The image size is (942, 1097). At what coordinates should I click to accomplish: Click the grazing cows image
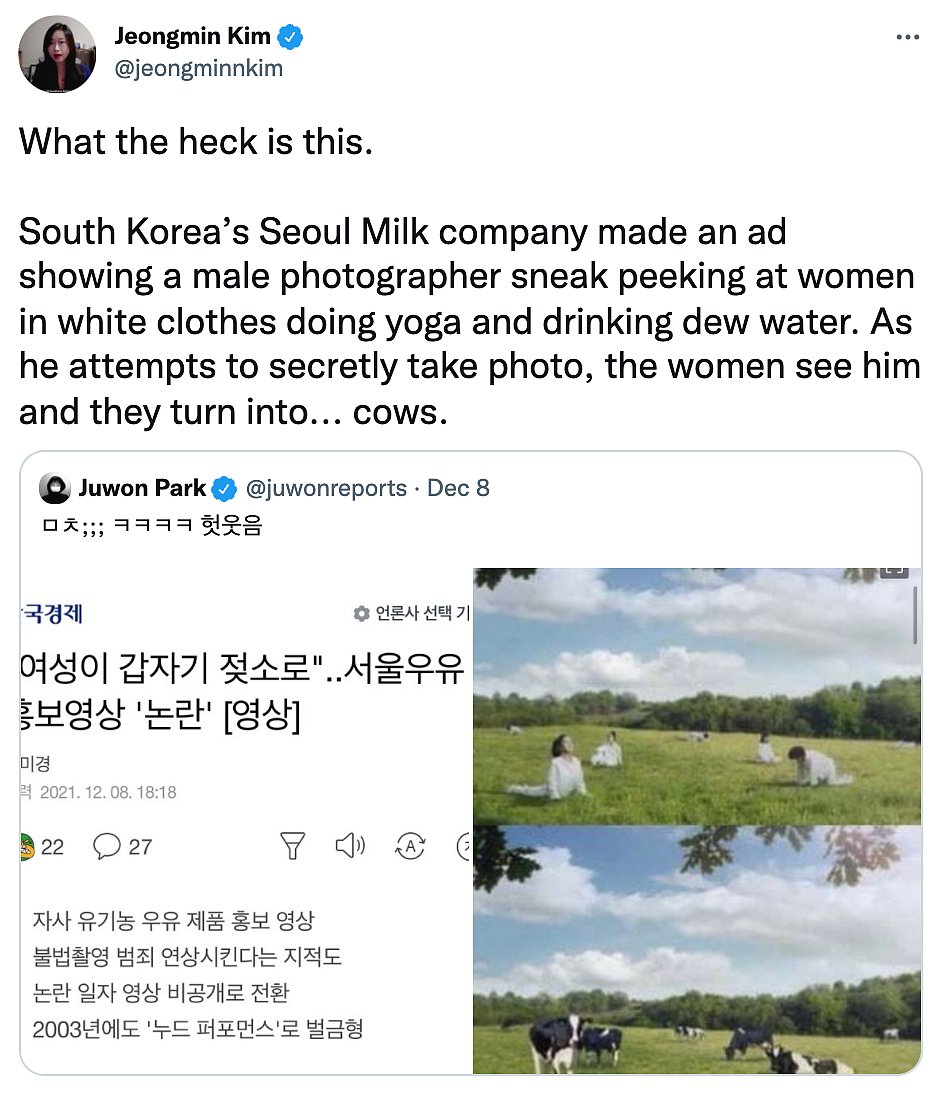coord(690,950)
